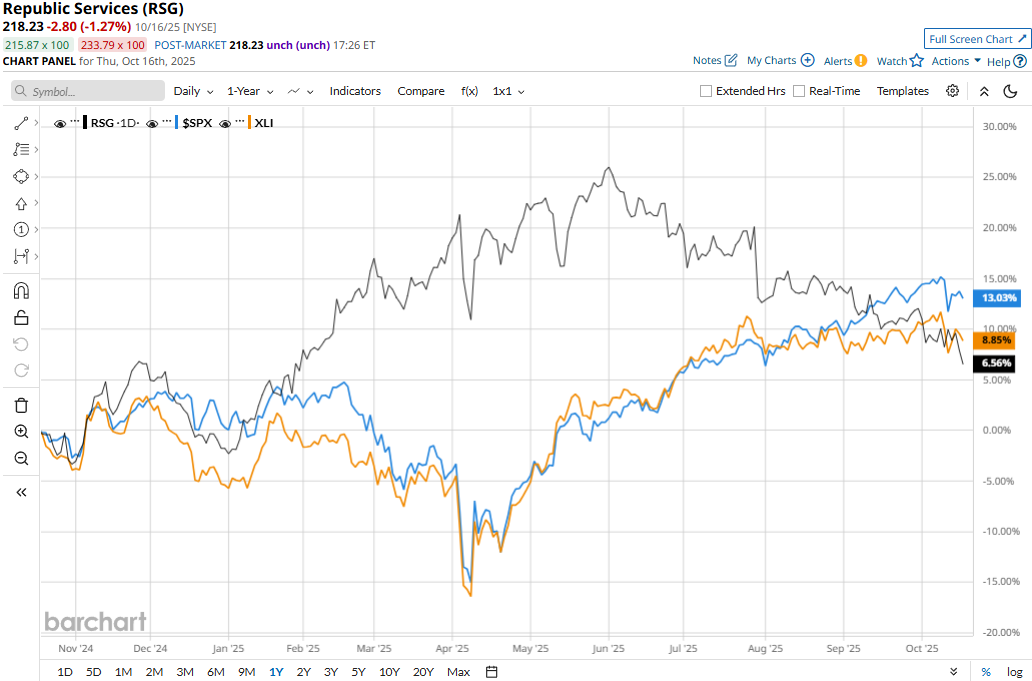Open the Fibonacci tools icon
The image size is (1032, 681).
(21, 150)
